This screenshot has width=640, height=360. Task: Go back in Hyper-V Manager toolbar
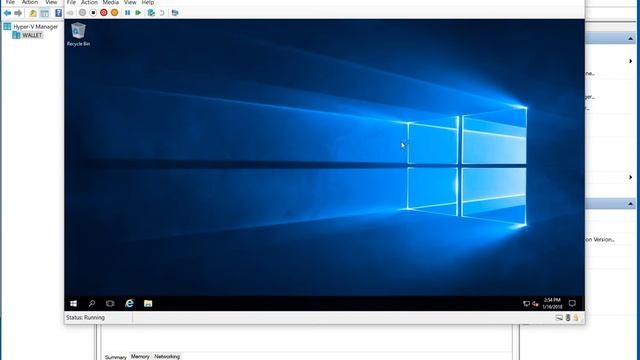pyautogui.click(x=7, y=13)
